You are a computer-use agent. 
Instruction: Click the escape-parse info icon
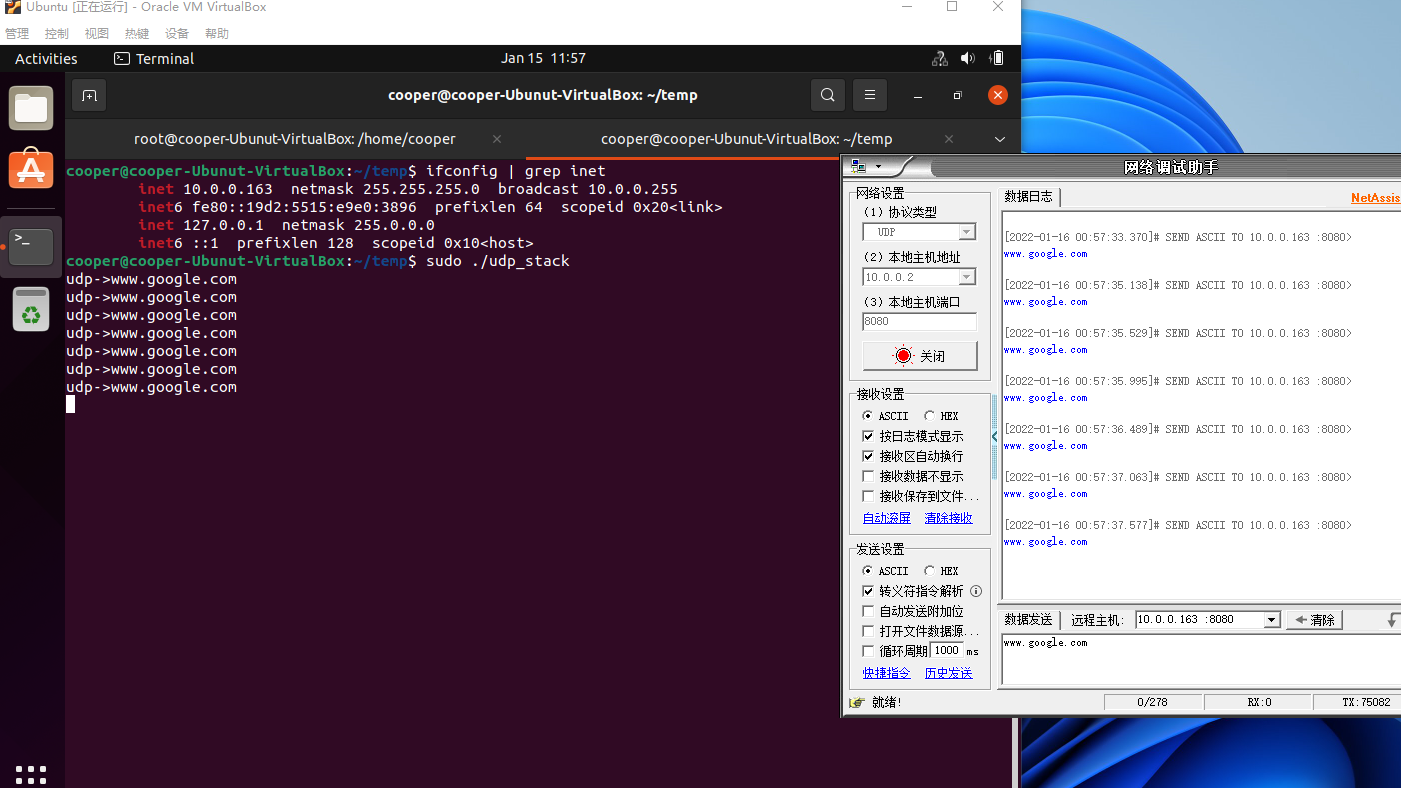pos(976,591)
